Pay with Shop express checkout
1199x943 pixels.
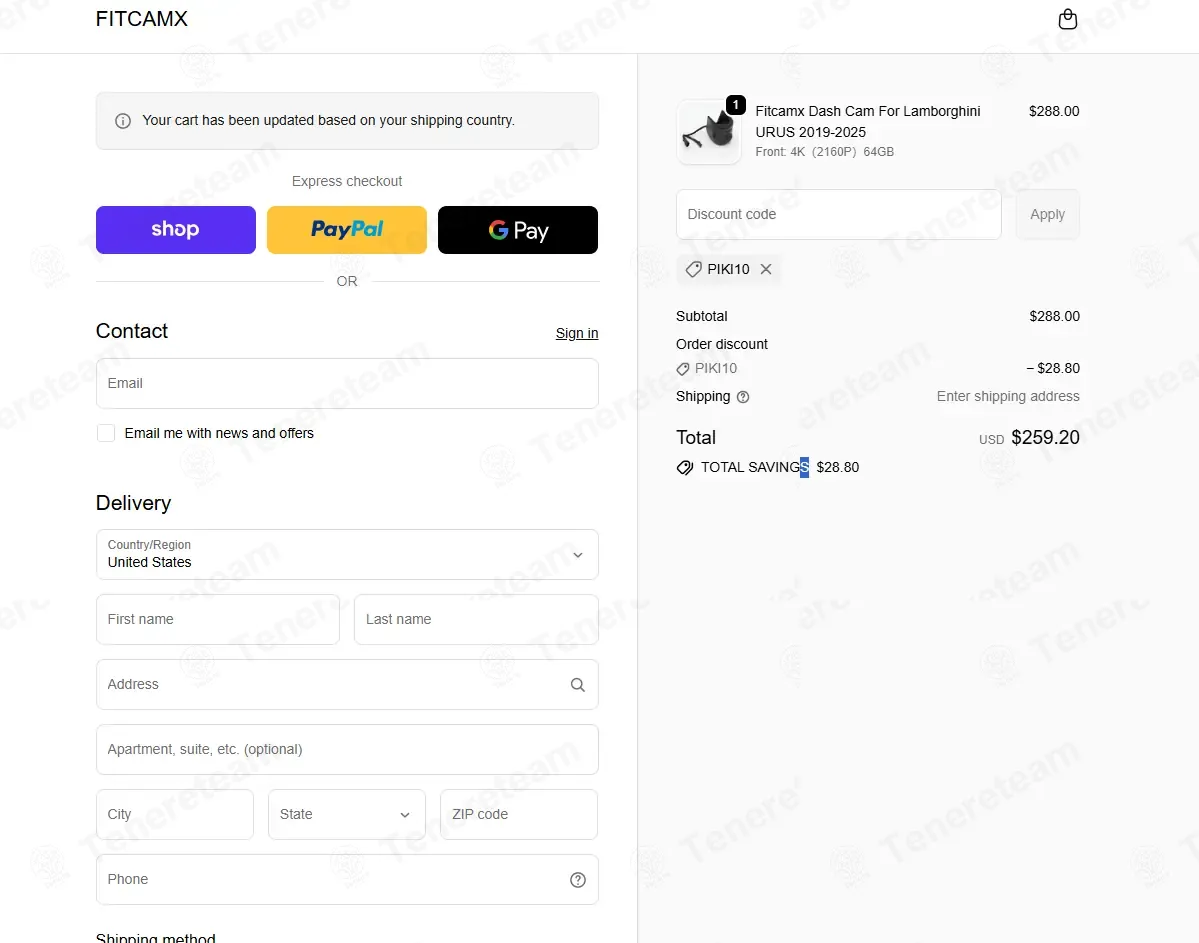click(x=176, y=230)
